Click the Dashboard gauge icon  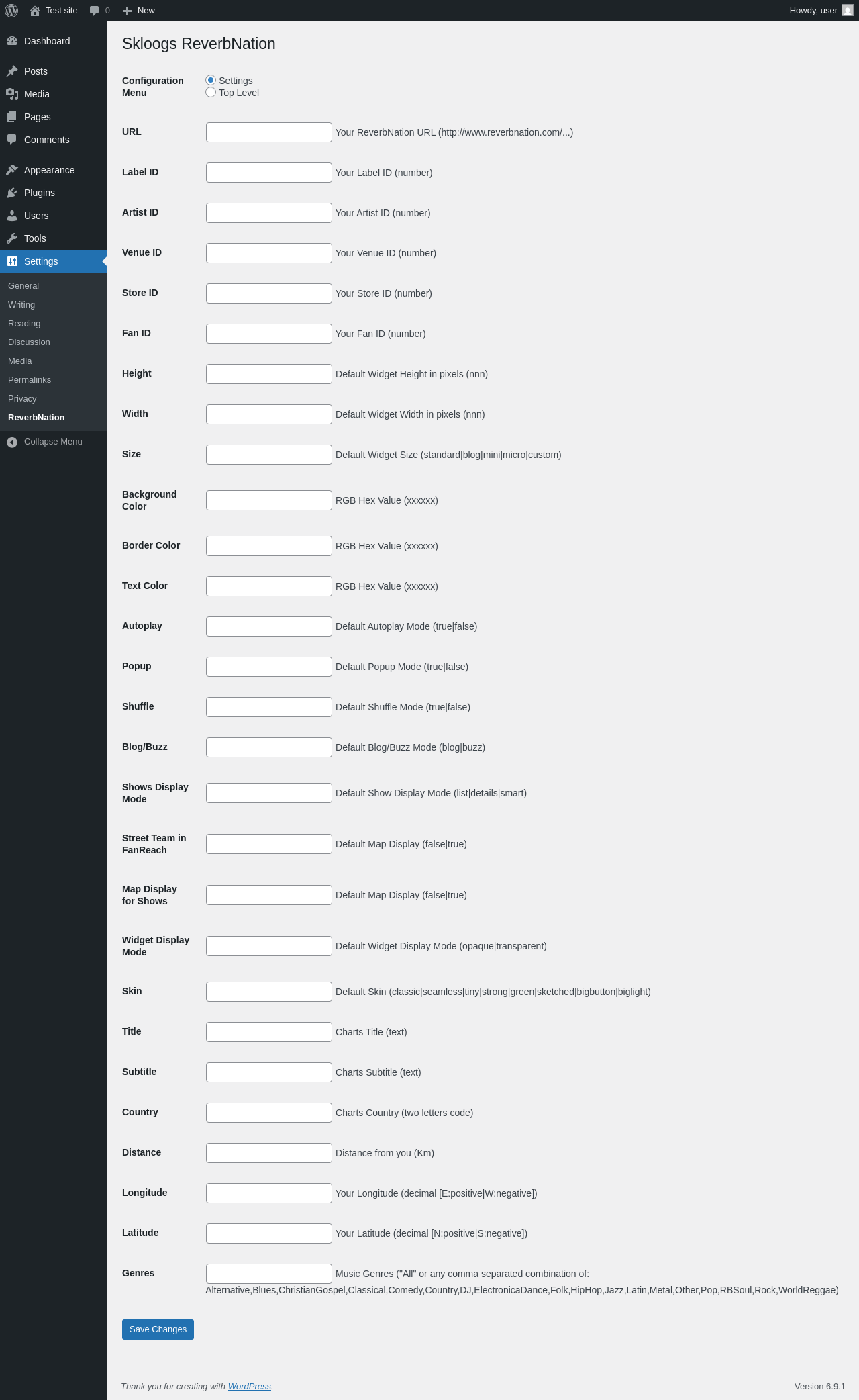(12, 41)
